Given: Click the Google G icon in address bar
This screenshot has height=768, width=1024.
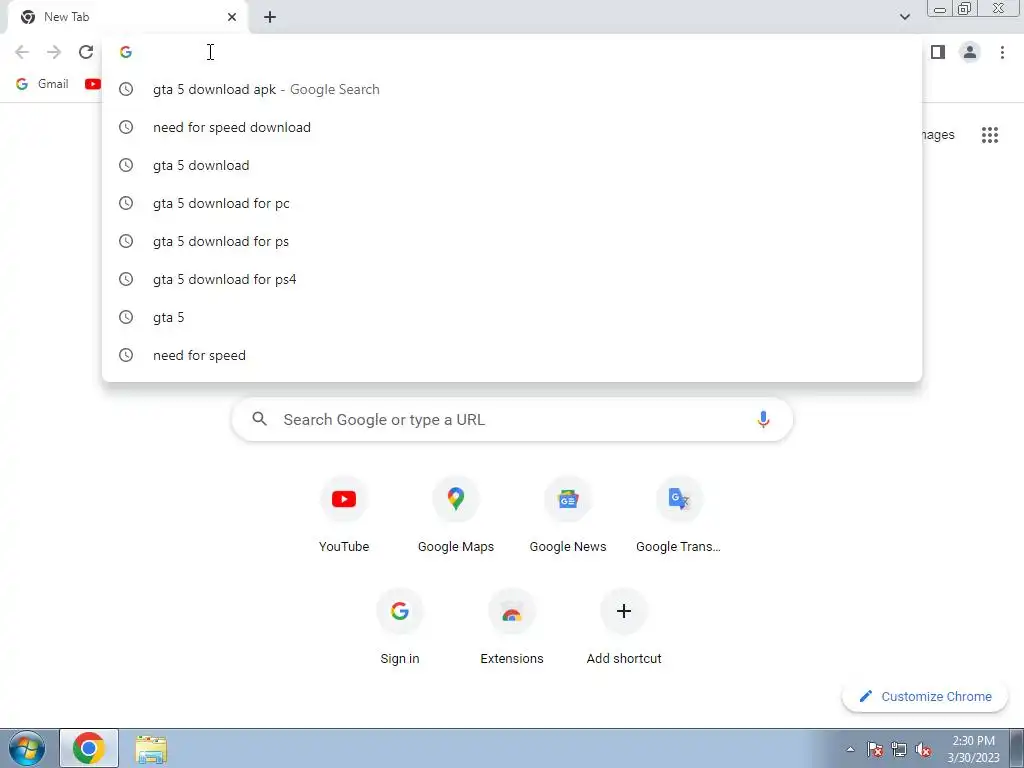Looking at the screenshot, I should tap(126, 52).
